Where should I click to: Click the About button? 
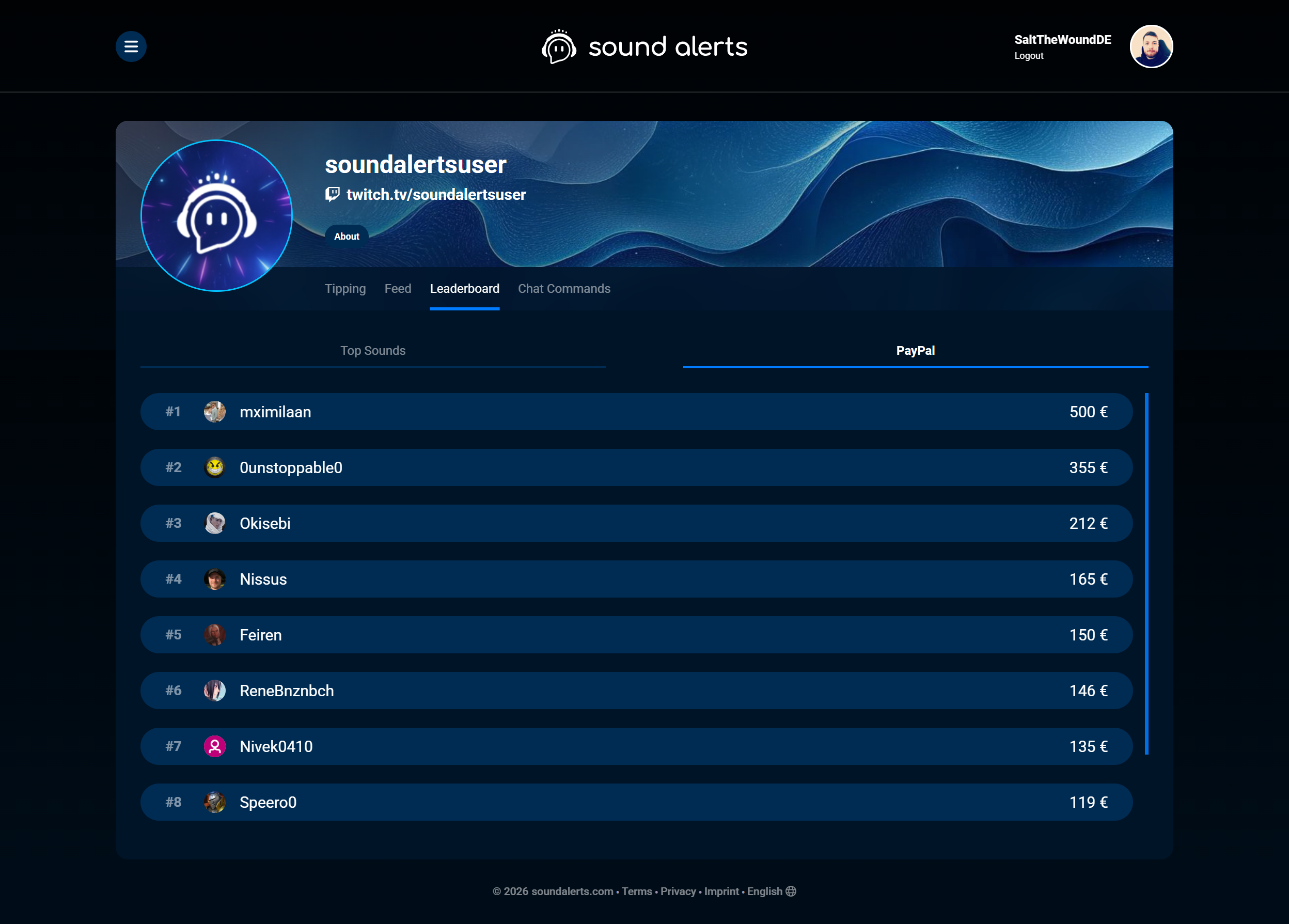(x=347, y=237)
